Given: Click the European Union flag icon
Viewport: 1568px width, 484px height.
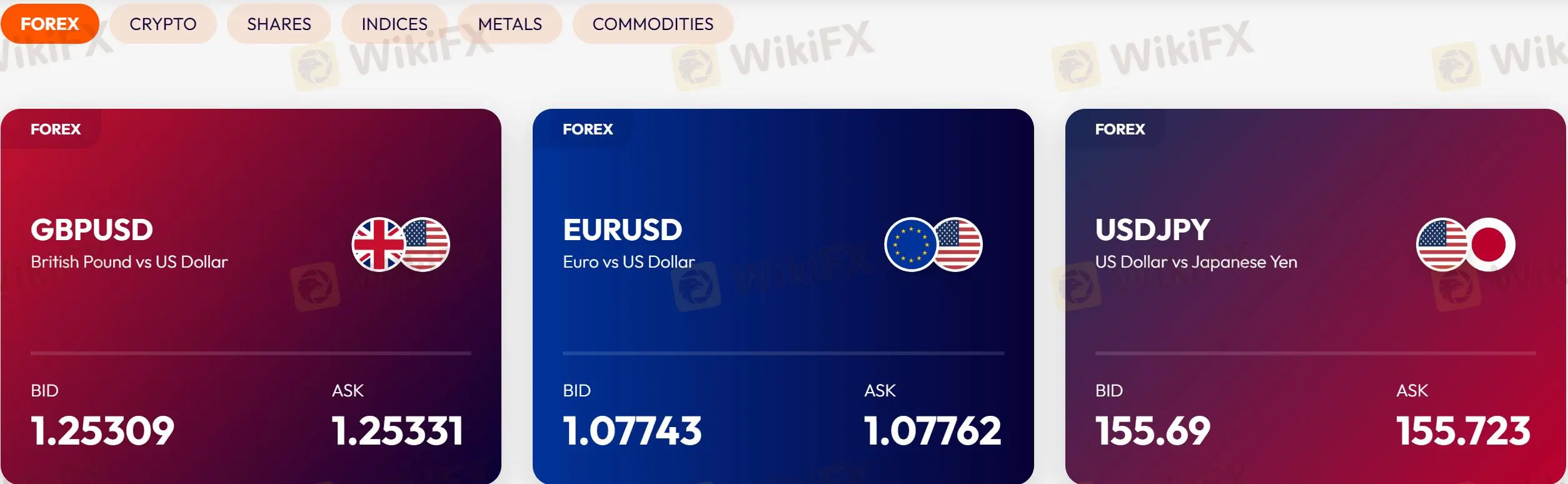Looking at the screenshot, I should point(911,245).
